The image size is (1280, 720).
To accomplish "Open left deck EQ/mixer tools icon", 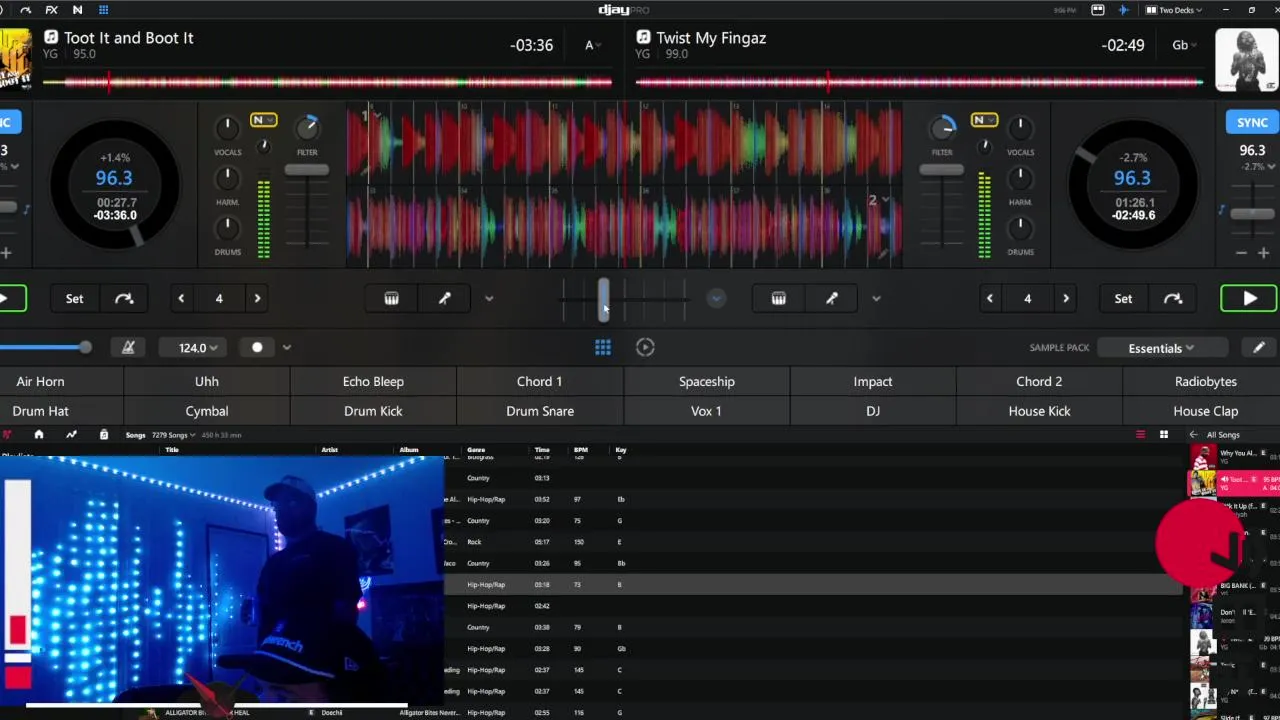I will [392, 298].
